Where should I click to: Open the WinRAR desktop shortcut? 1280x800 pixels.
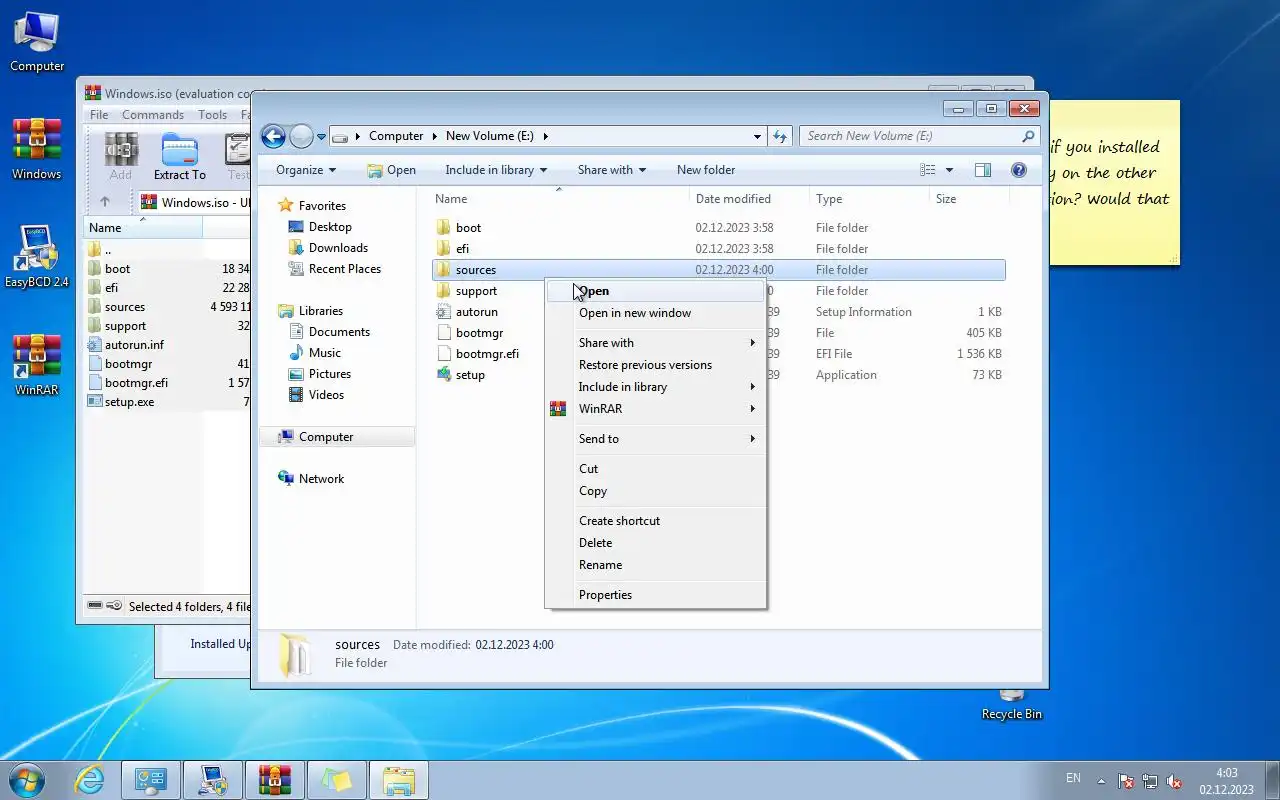(x=37, y=365)
